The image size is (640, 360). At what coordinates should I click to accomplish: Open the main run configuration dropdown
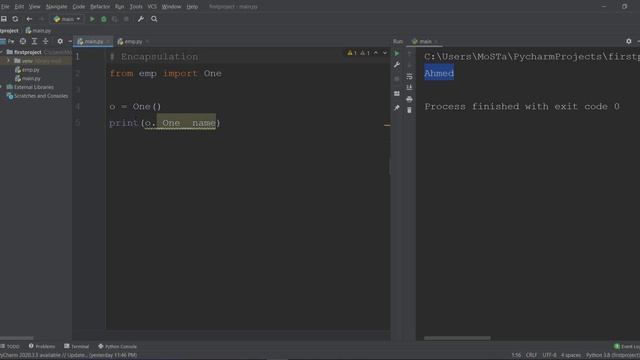(x=67, y=19)
